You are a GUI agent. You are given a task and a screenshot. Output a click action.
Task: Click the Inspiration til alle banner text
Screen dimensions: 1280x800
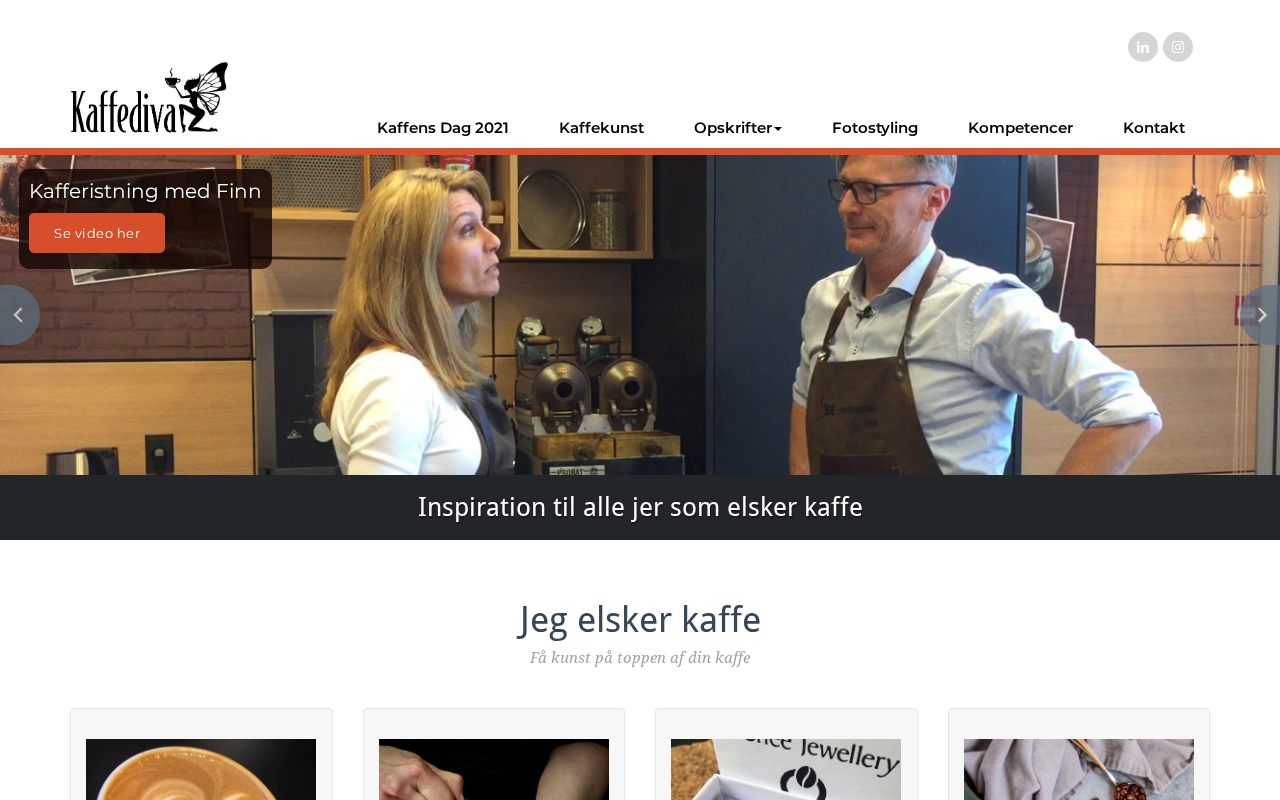640,507
